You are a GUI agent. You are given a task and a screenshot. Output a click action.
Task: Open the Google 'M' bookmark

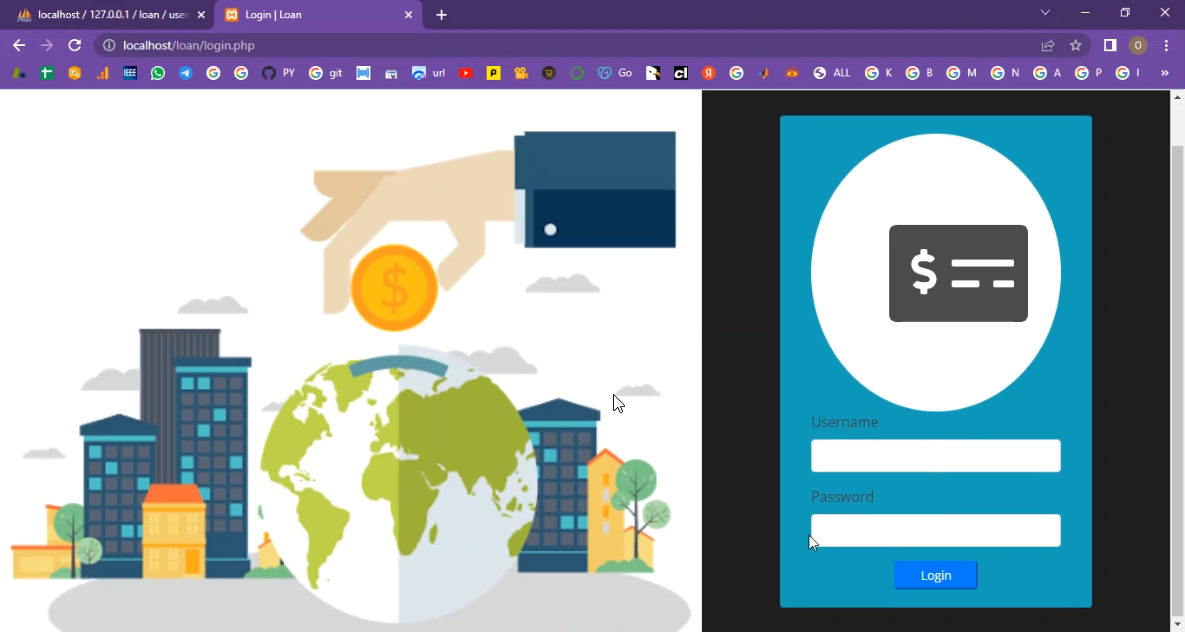(962, 73)
